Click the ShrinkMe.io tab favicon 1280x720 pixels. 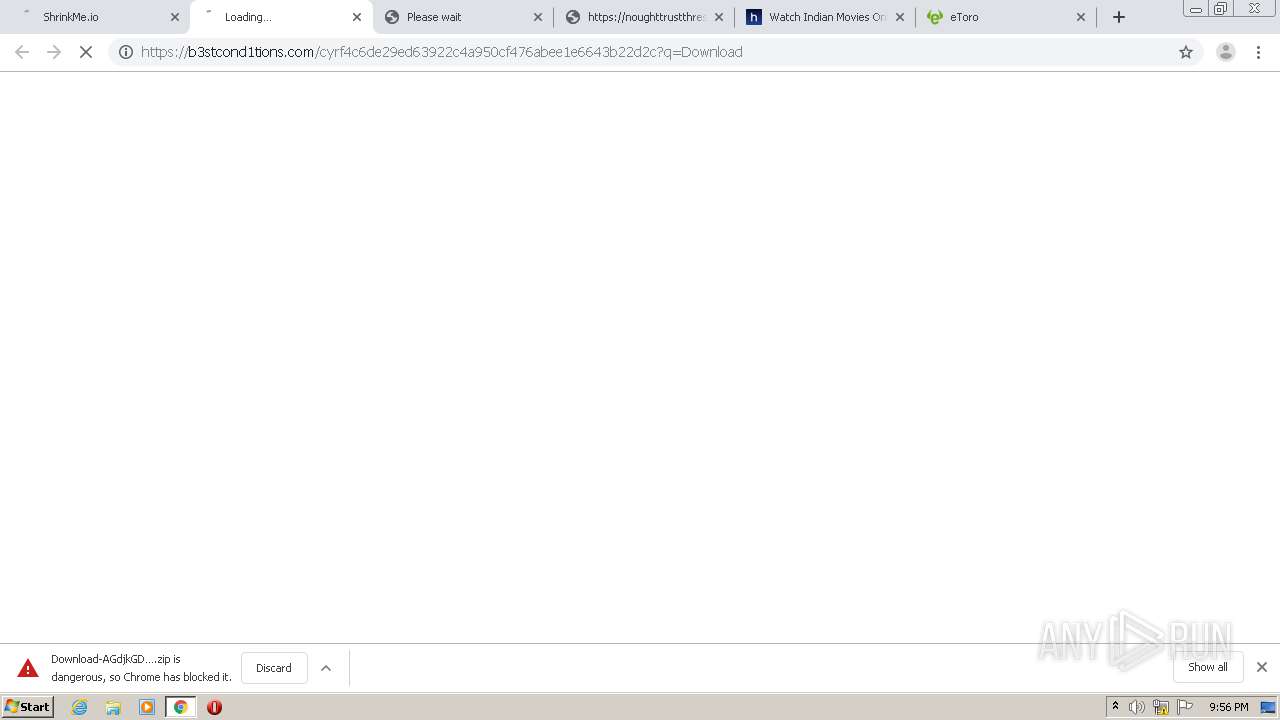point(27,14)
